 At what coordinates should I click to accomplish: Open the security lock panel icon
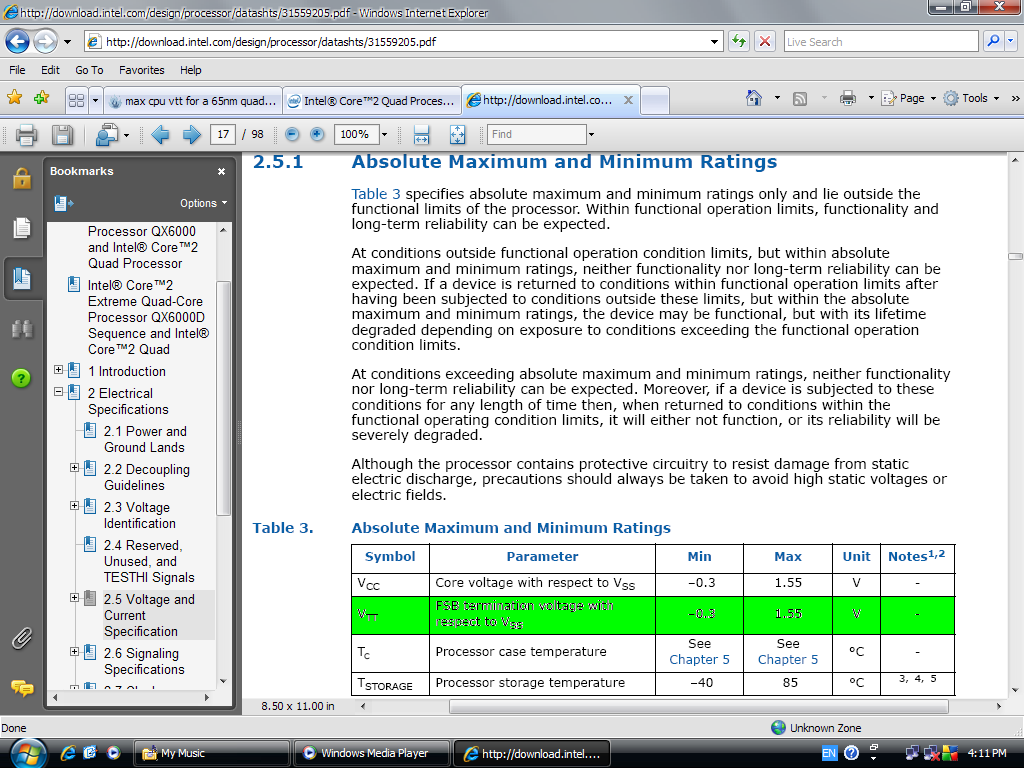(22, 178)
